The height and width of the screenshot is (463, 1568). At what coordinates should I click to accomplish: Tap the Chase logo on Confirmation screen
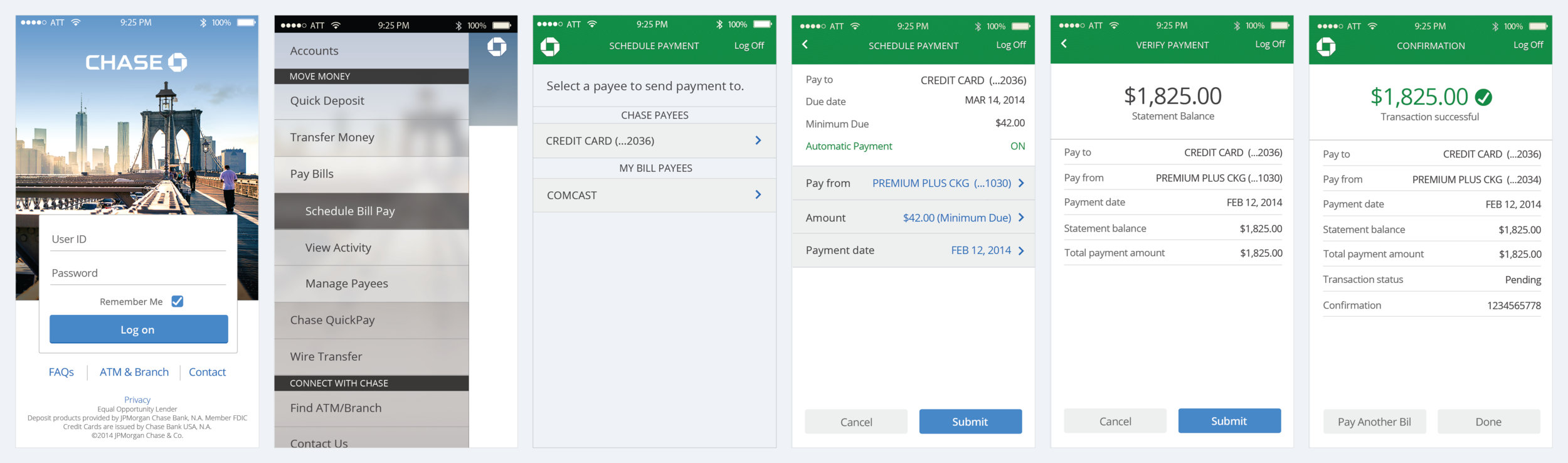click(x=1326, y=46)
